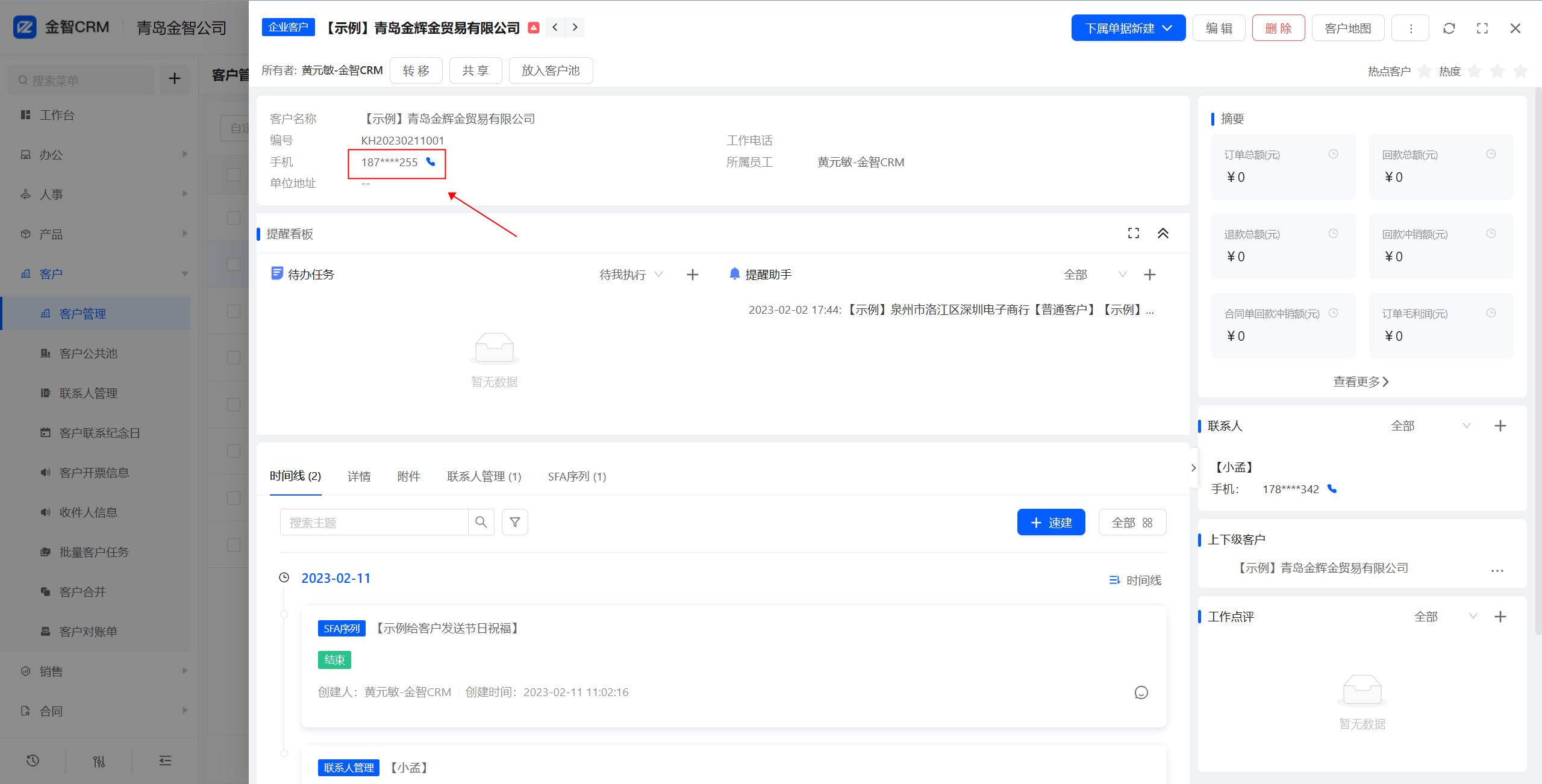The height and width of the screenshot is (784, 1542).
Task: Click the 搜索主题 input field
Action: tap(374, 522)
